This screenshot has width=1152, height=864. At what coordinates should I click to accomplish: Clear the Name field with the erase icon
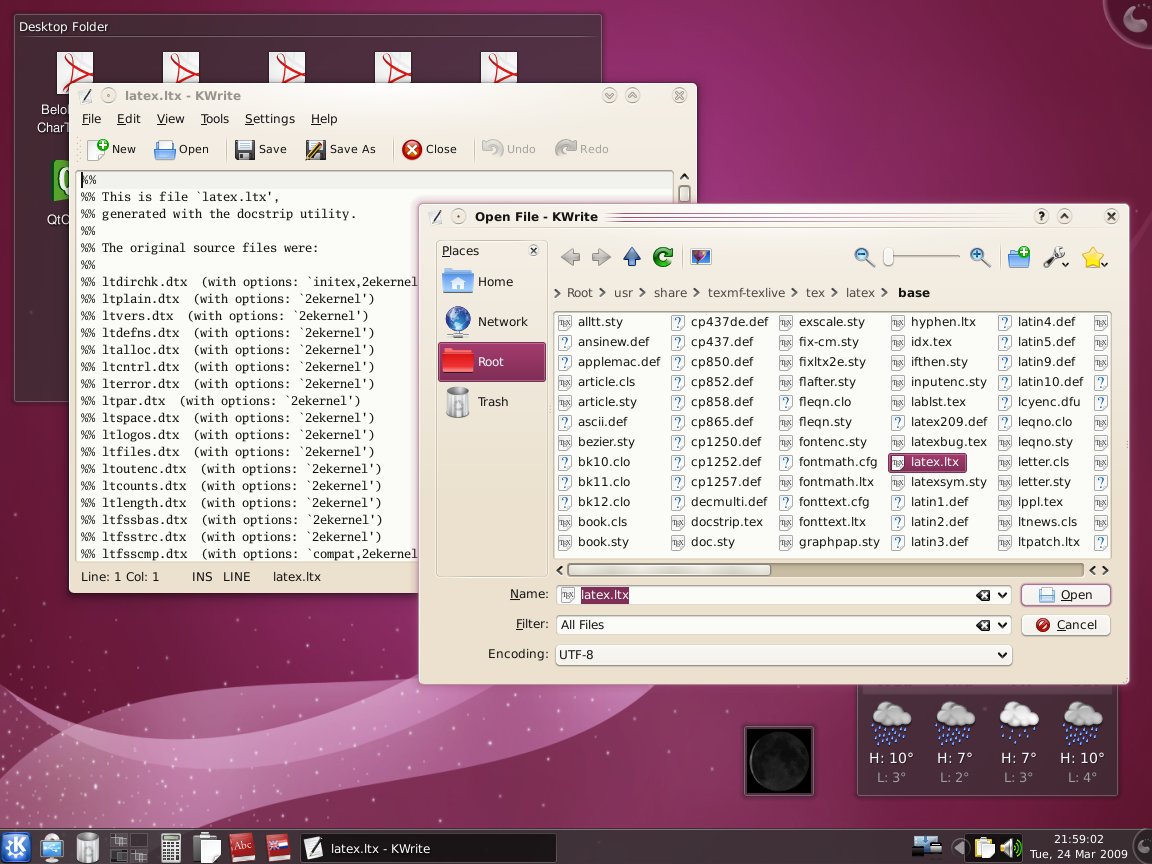pos(982,595)
